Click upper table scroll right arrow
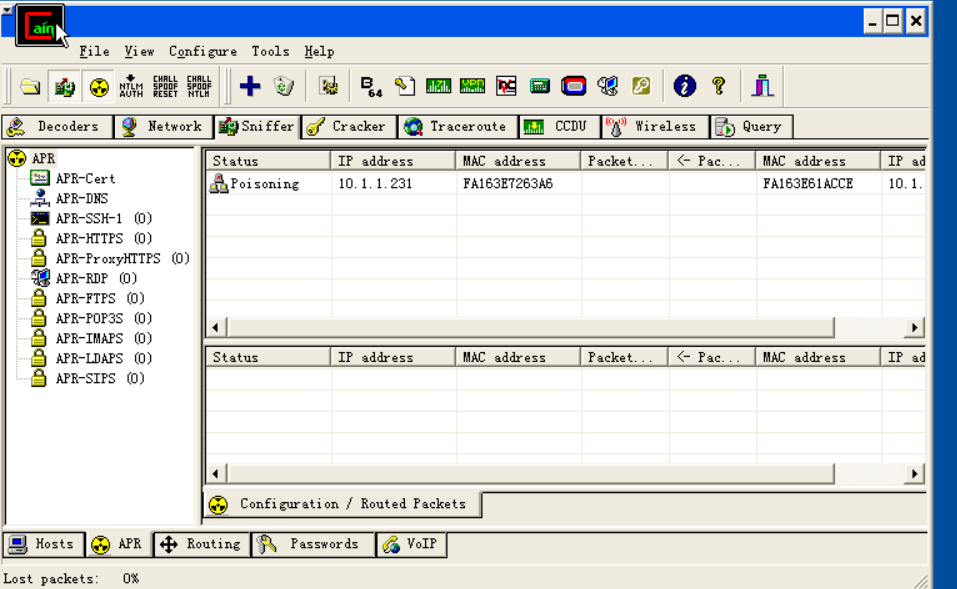Screen dimensions: 957x589 coord(914,327)
